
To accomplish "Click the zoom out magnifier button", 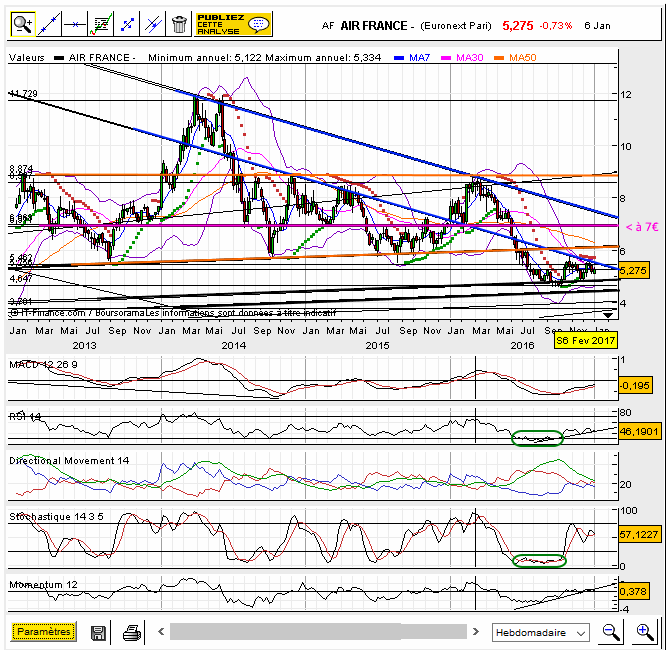I will coord(612,632).
